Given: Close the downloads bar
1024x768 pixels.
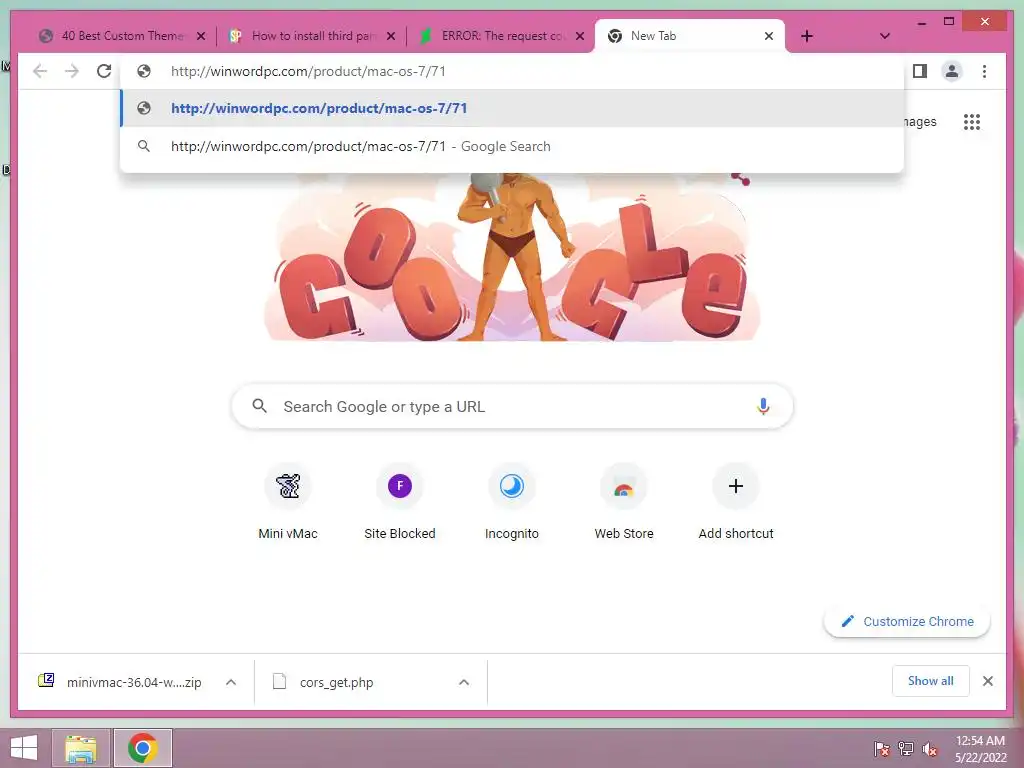Looking at the screenshot, I should coord(987,681).
